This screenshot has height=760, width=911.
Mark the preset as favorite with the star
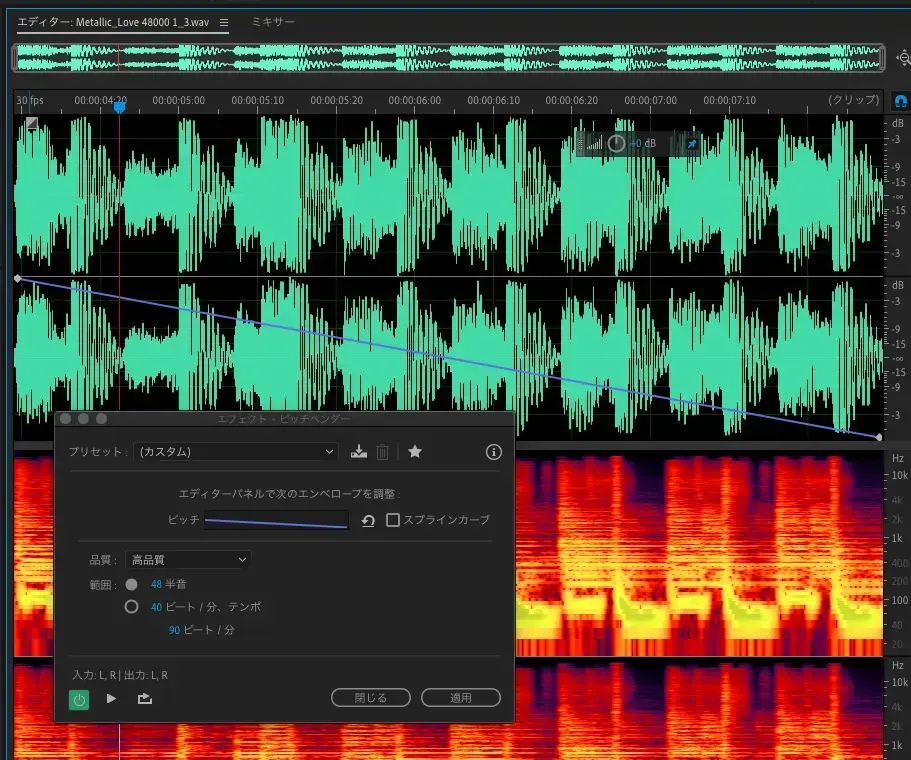[x=415, y=451]
